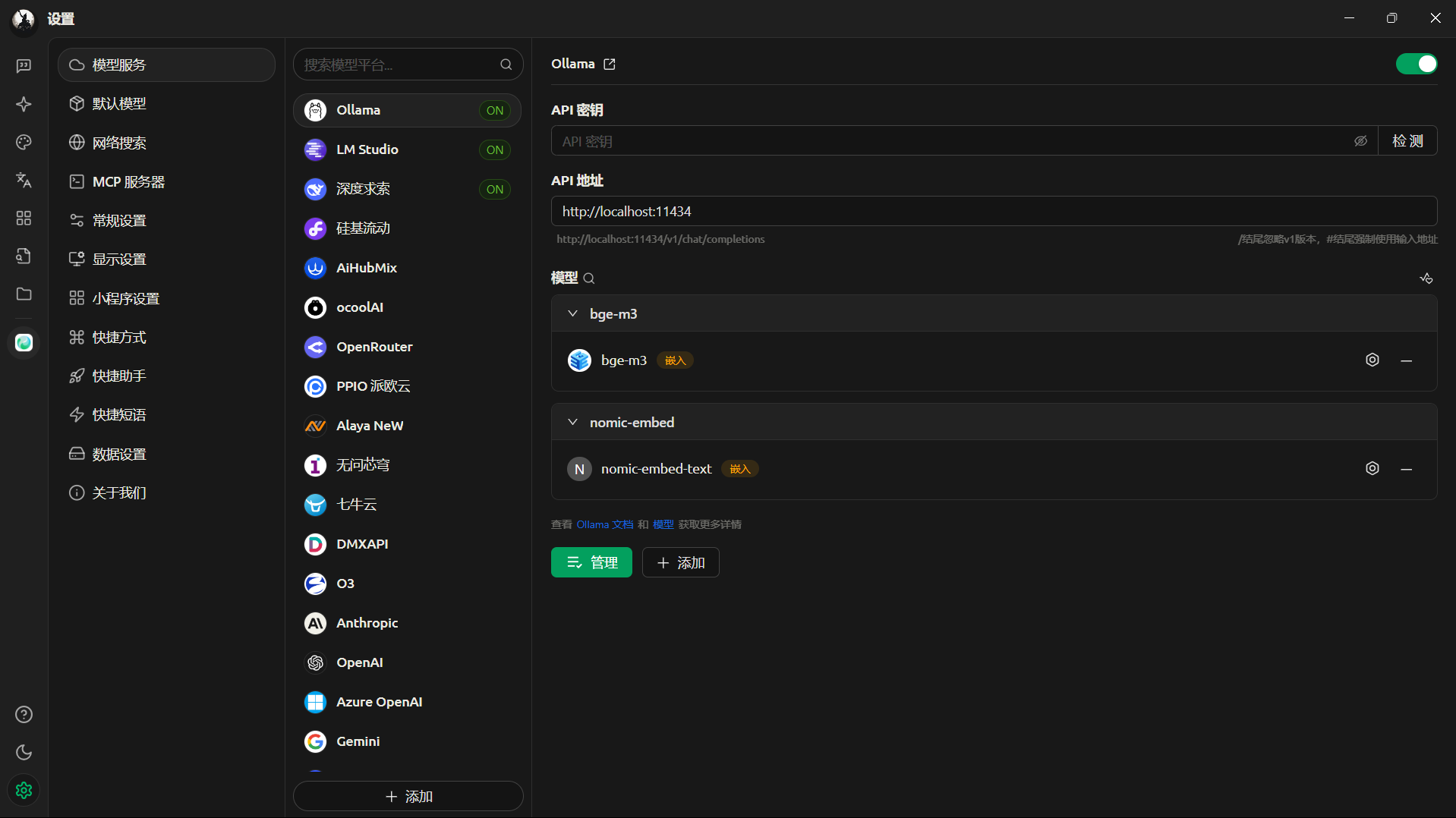Select the Ollama provider row

(x=407, y=110)
